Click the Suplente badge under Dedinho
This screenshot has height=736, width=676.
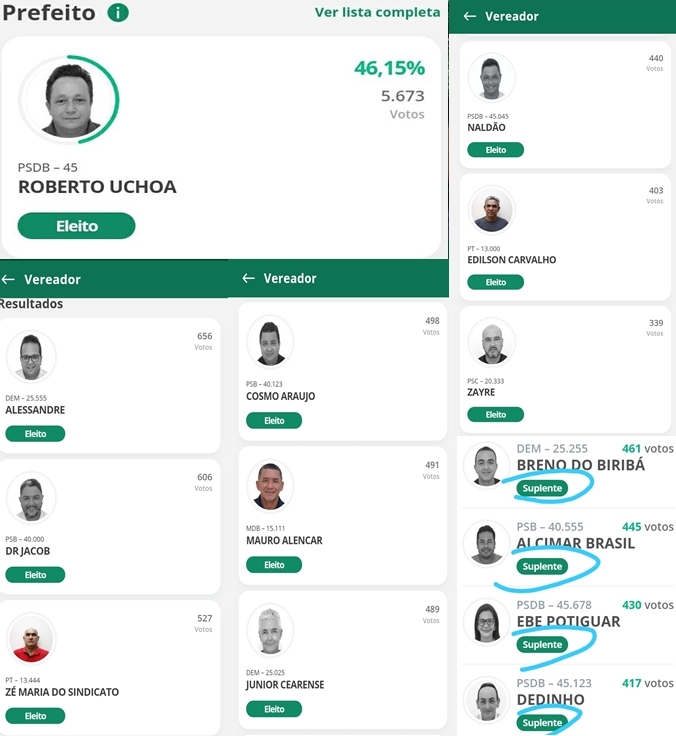[543, 723]
